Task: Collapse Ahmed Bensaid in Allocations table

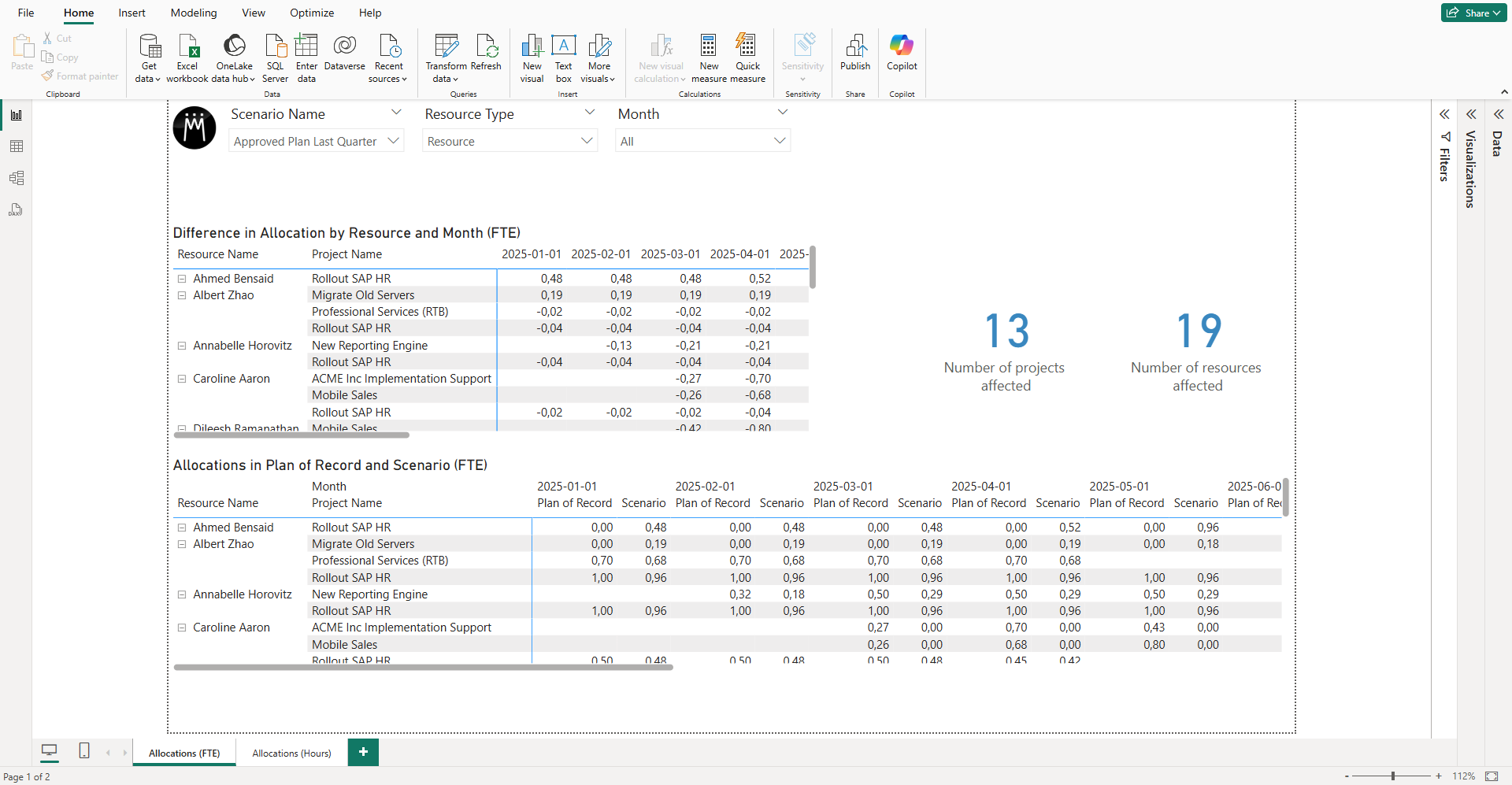Action: pos(182,528)
